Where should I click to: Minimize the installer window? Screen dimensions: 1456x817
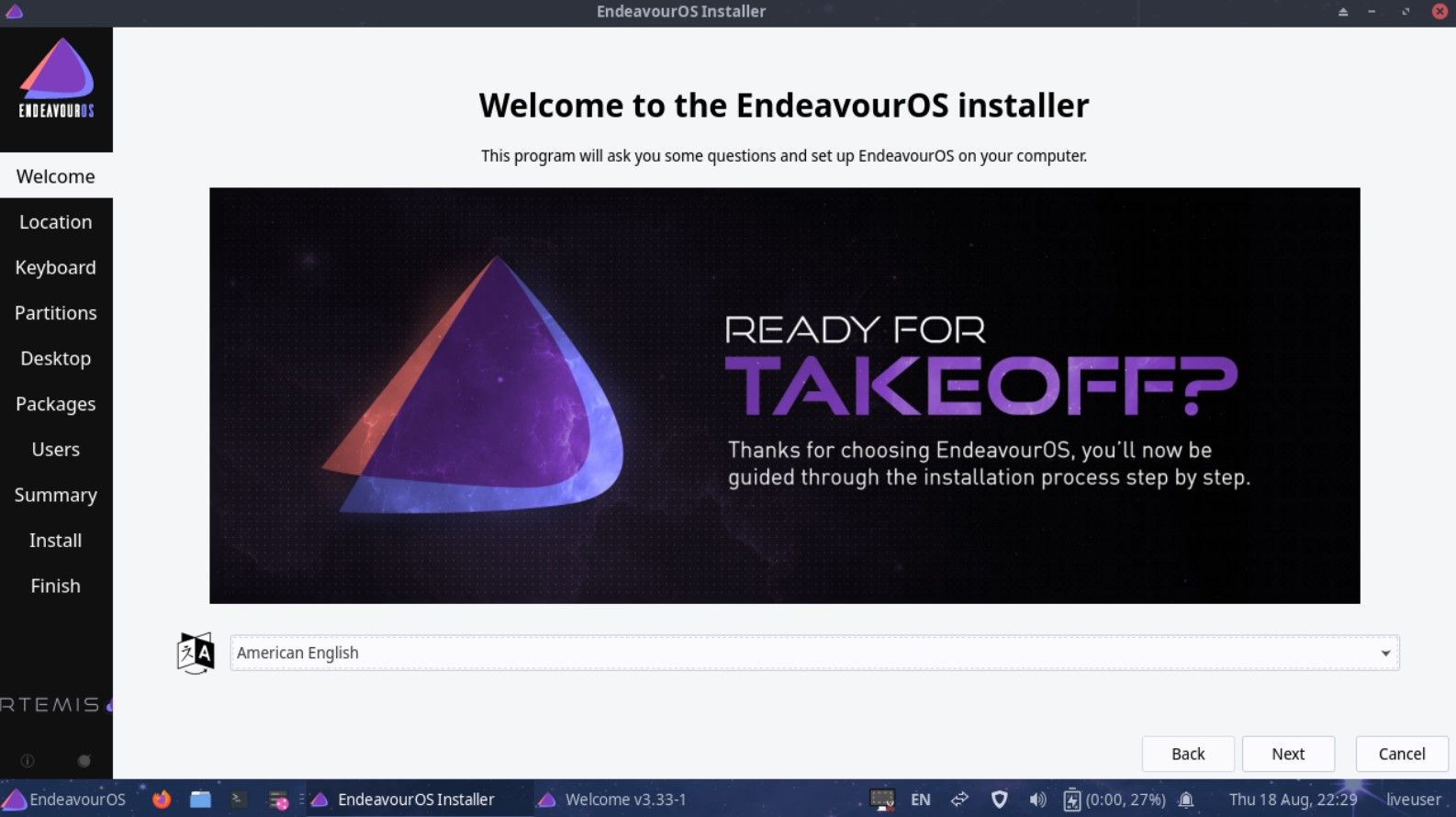(1372, 12)
